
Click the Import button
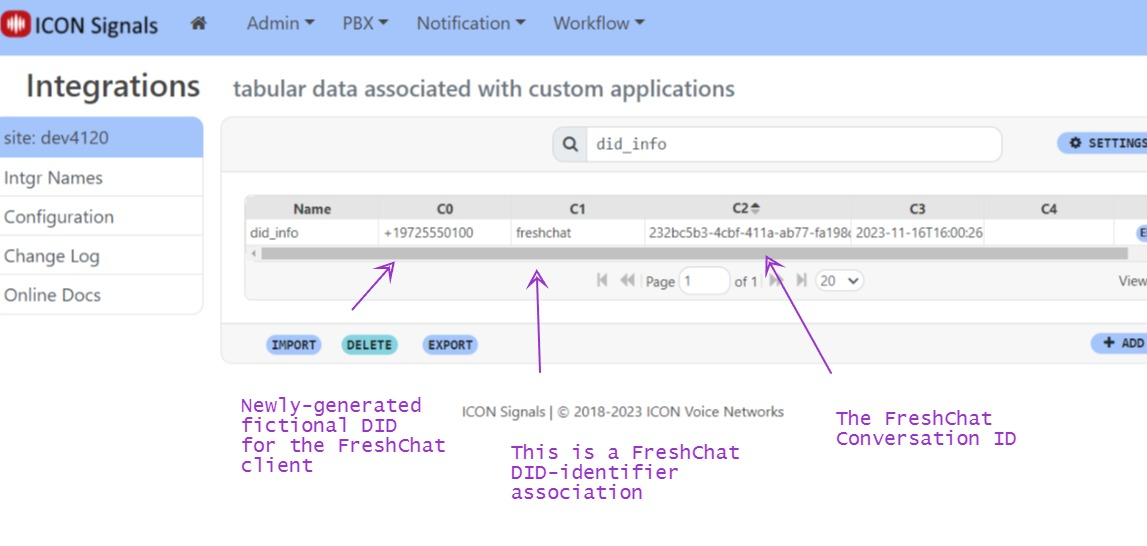point(293,345)
